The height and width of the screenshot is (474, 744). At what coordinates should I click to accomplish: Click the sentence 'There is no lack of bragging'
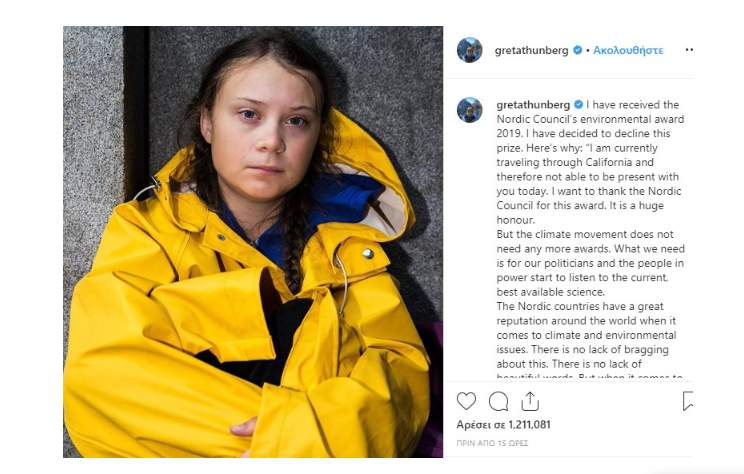(600, 350)
